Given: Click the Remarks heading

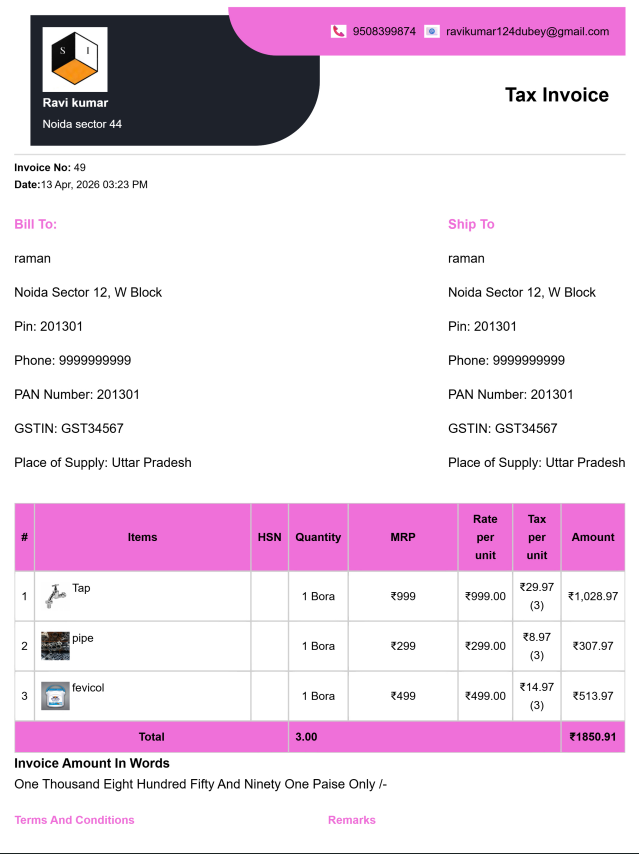Looking at the screenshot, I should [352, 820].
